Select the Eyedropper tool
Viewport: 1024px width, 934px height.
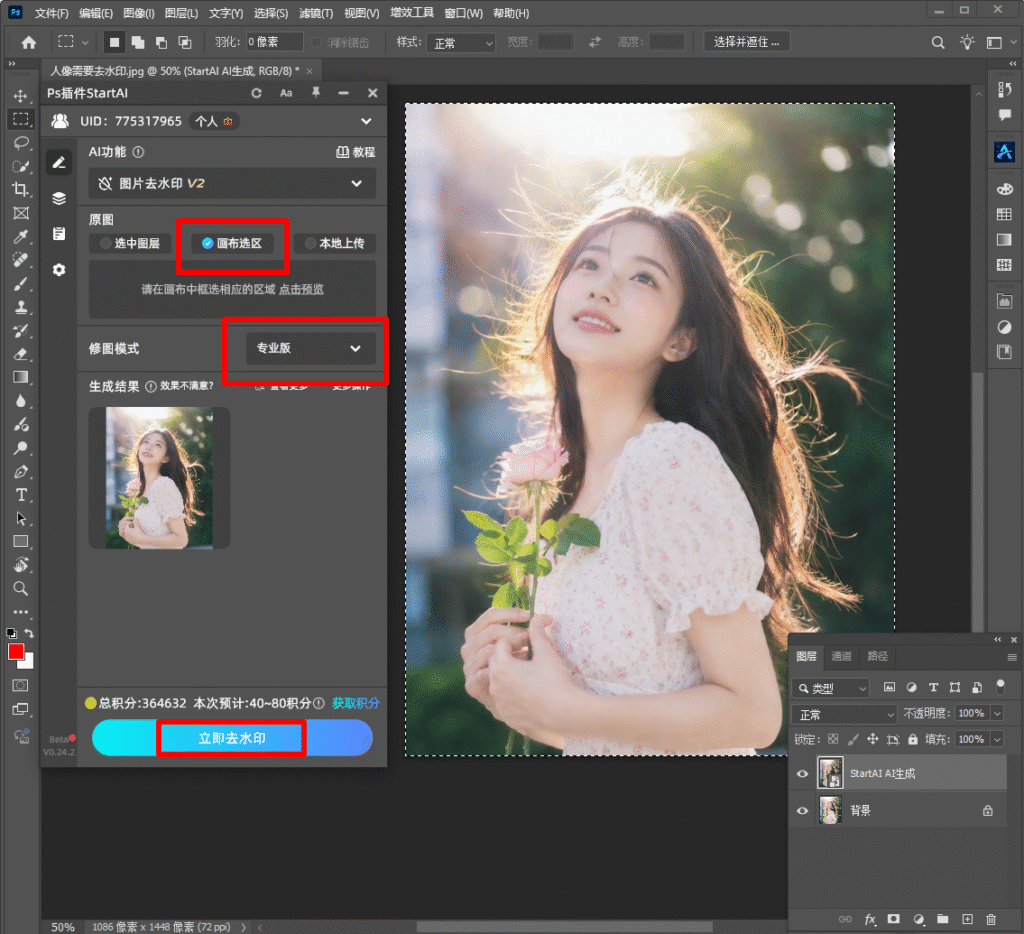point(20,236)
